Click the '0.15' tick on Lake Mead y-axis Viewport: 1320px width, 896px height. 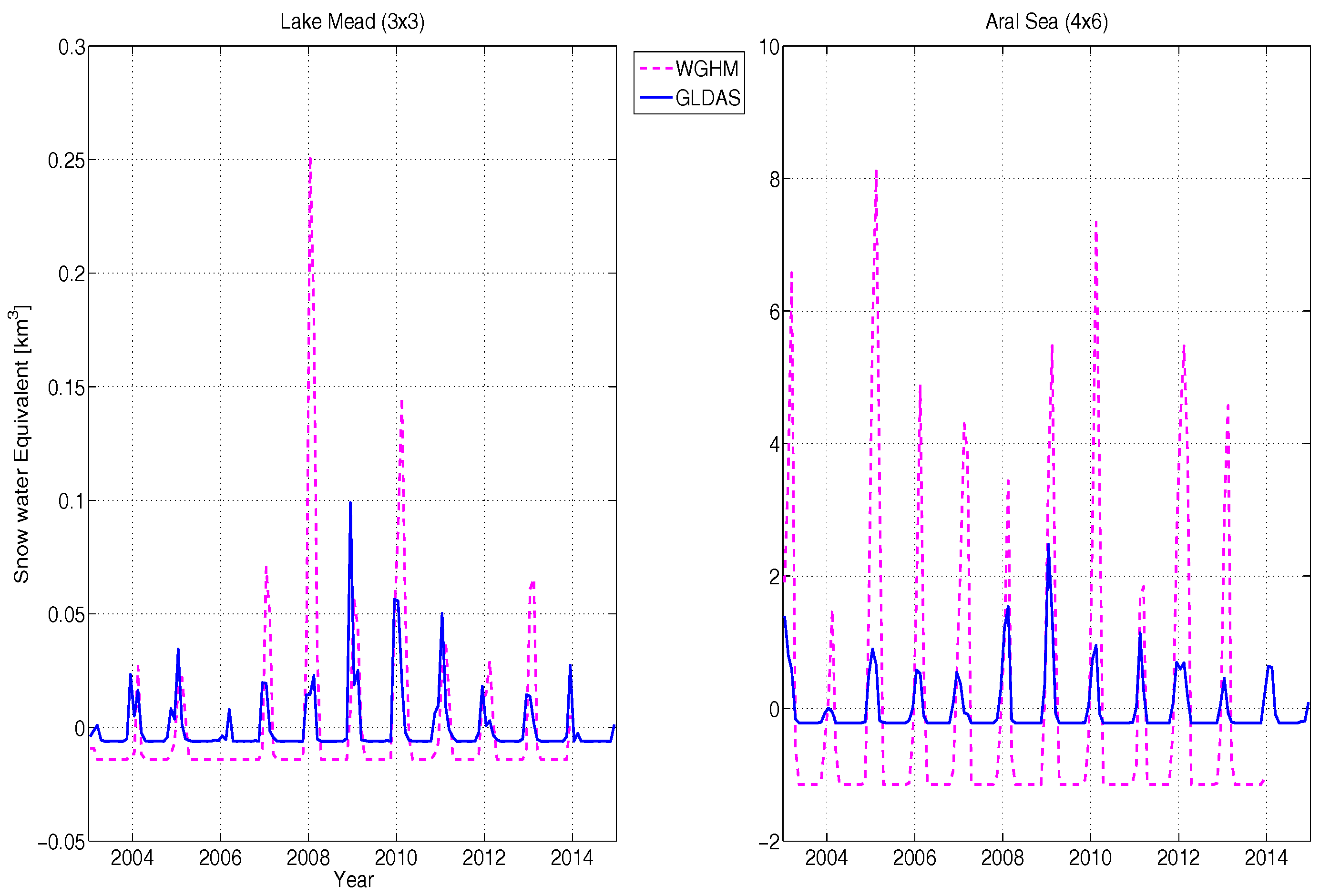(66, 388)
